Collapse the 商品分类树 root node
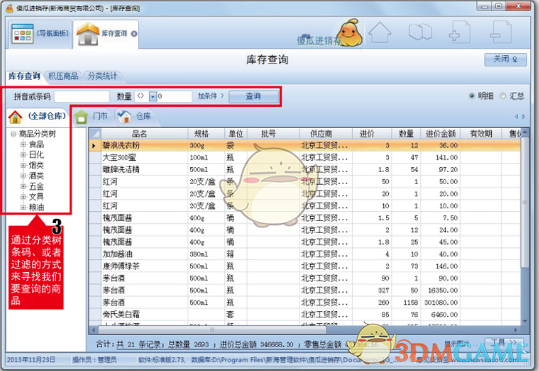 [x=13, y=134]
